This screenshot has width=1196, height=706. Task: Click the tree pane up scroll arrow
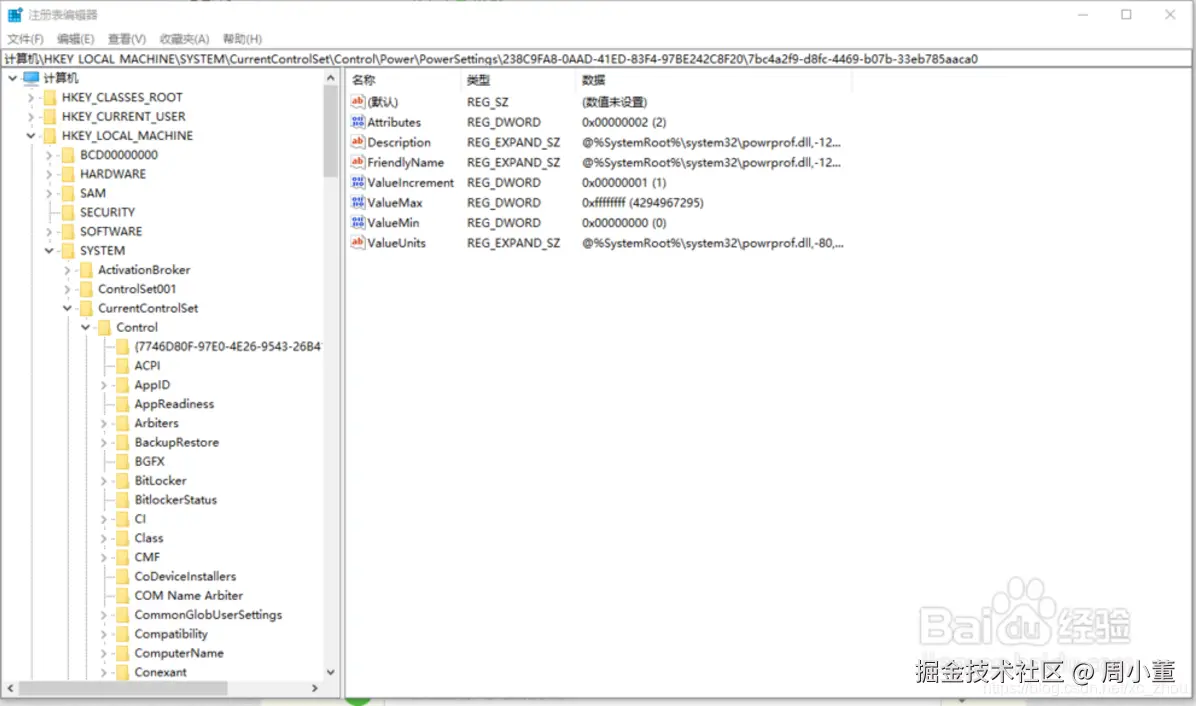click(330, 78)
